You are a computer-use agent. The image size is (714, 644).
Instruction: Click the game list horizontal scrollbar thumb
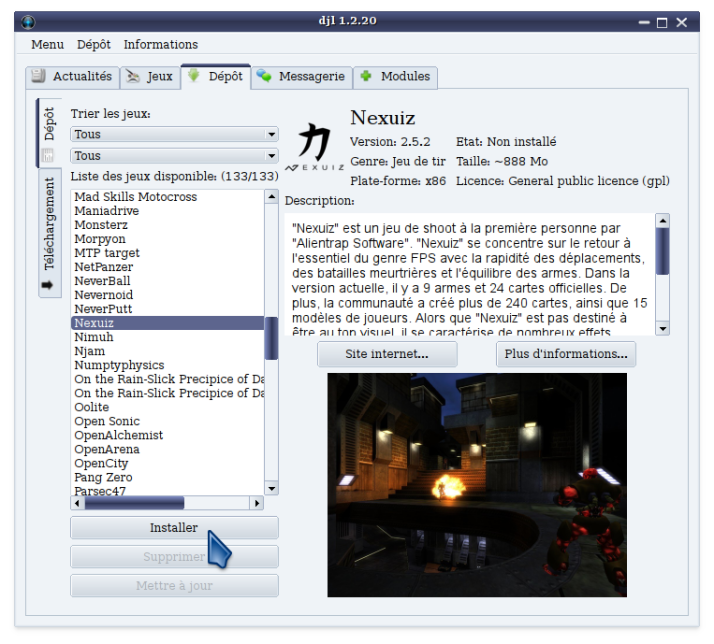(134, 503)
